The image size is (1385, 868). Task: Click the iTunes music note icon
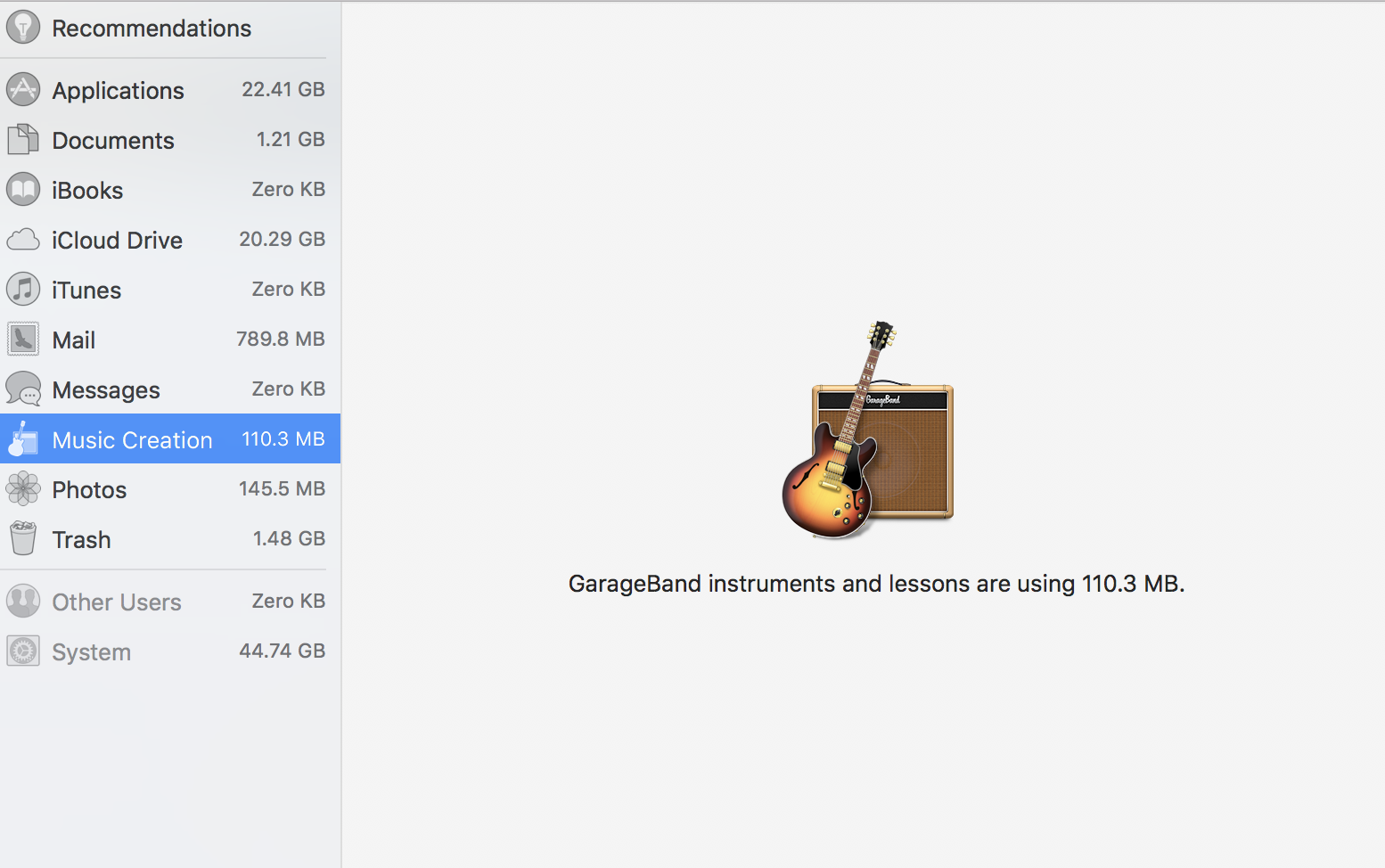click(23, 289)
